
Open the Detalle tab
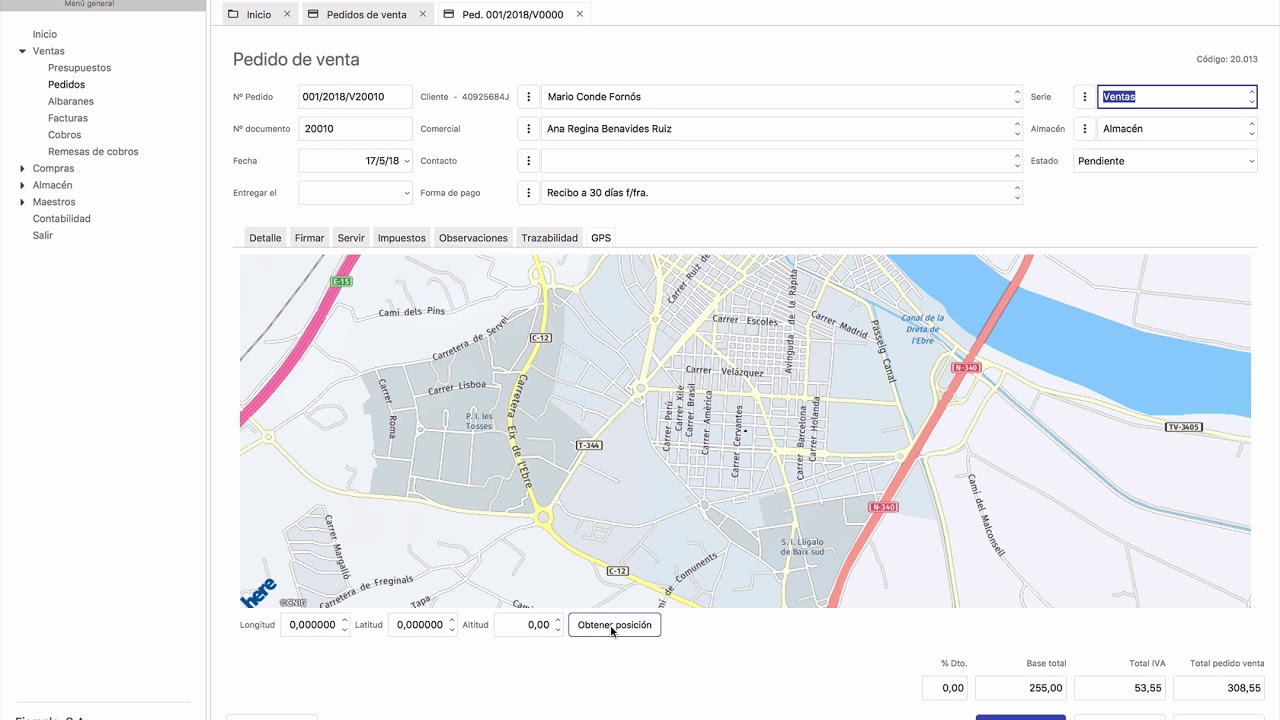[265, 238]
